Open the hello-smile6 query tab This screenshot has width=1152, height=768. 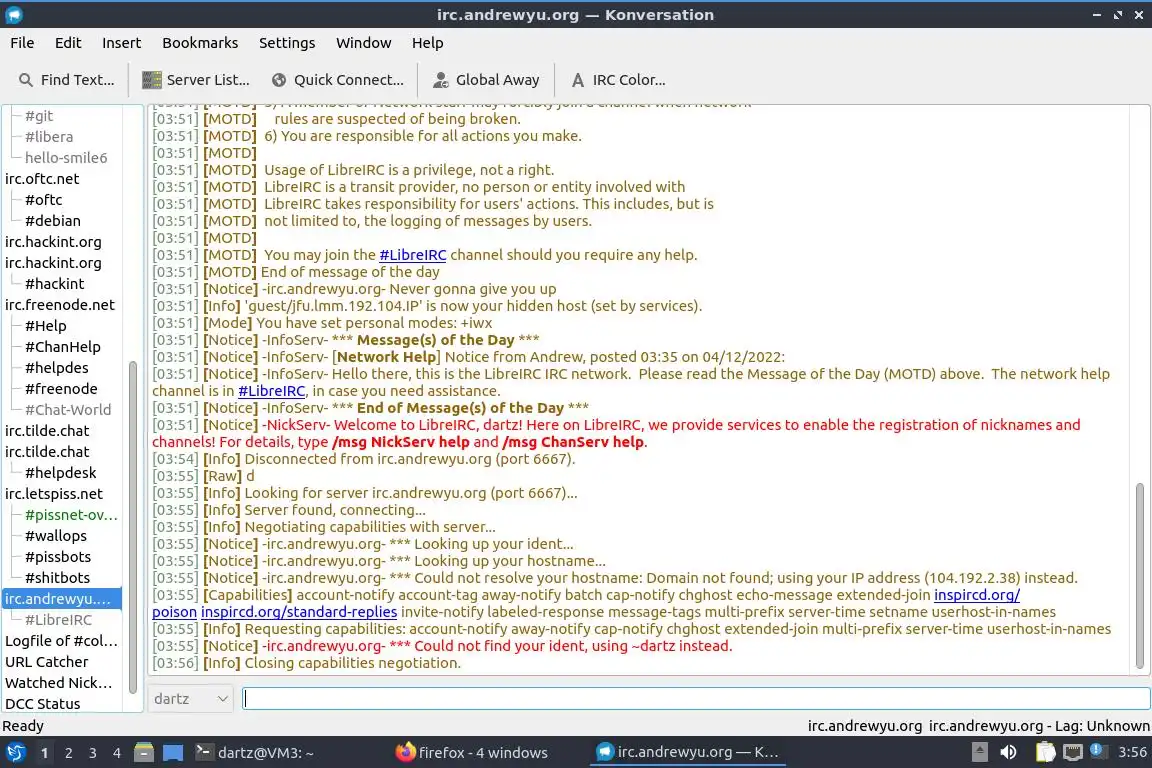pos(66,157)
